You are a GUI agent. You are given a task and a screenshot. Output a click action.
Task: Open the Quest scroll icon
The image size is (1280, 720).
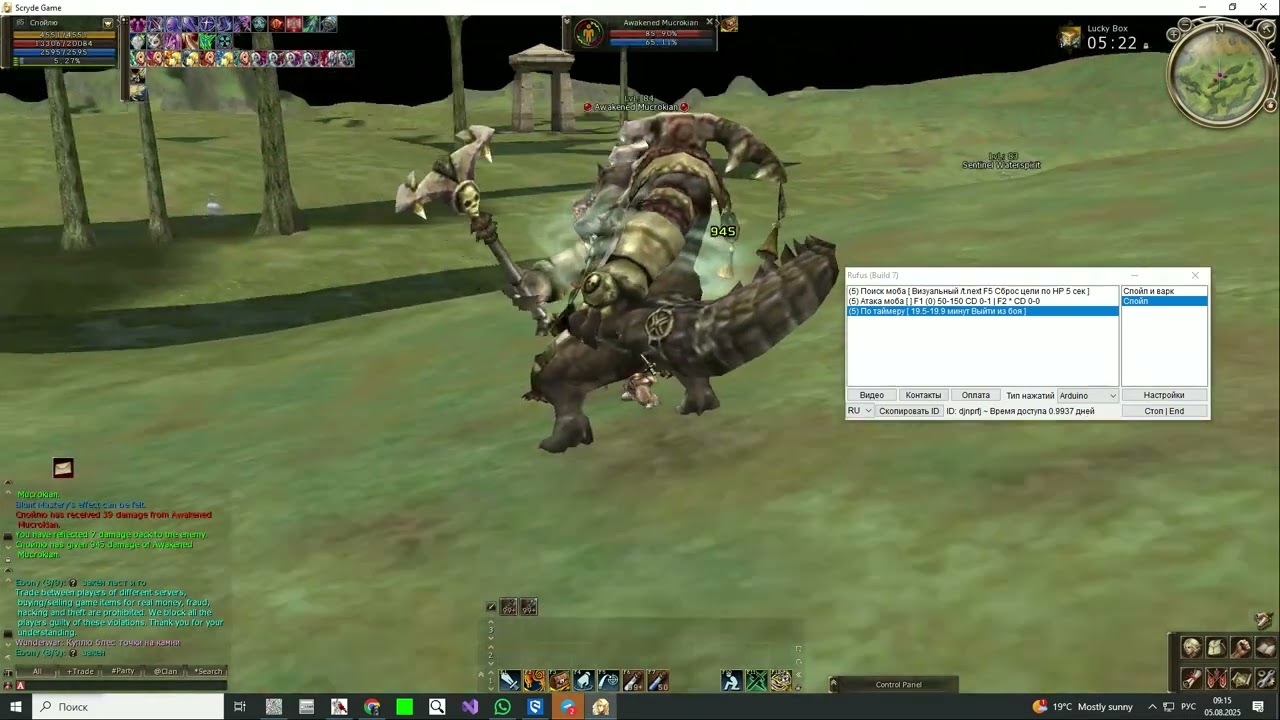pos(1191,678)
